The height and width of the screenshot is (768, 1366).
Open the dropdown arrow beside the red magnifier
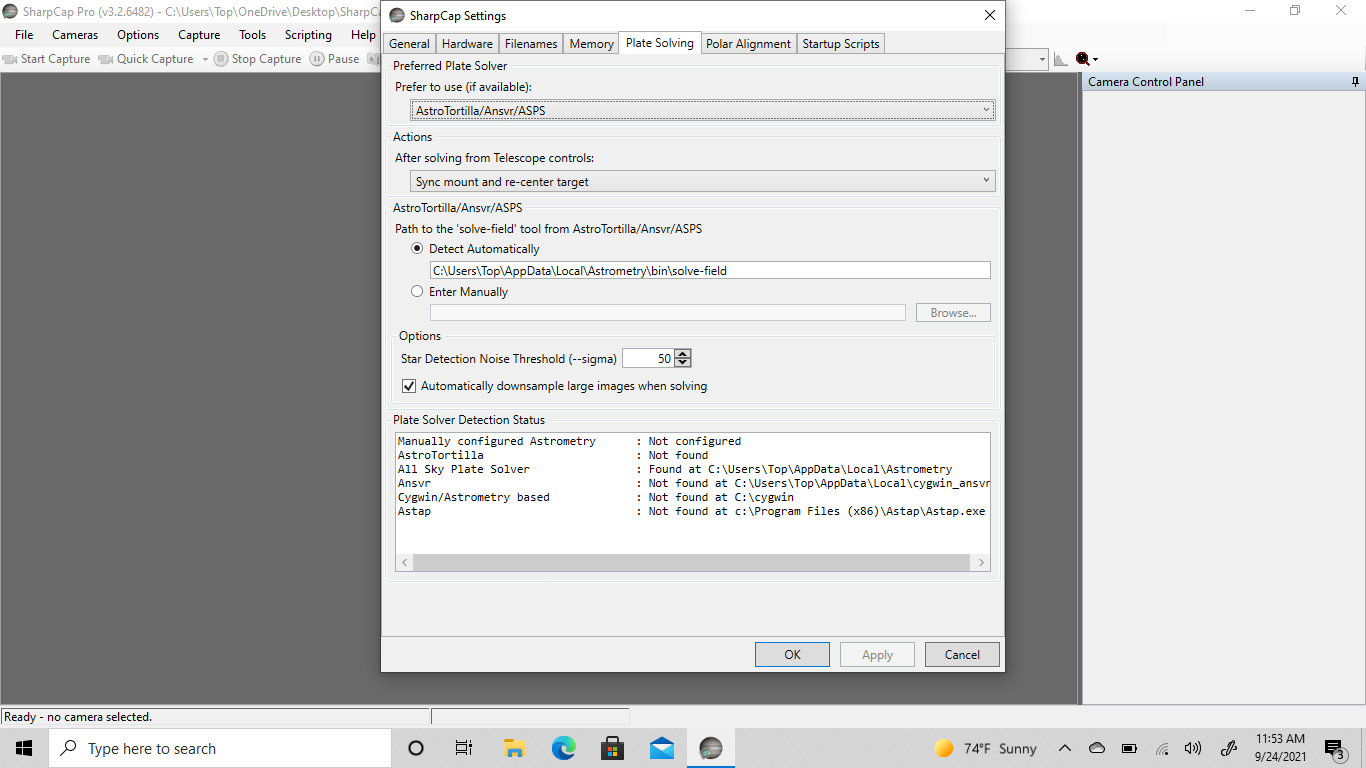point(1095,60)
